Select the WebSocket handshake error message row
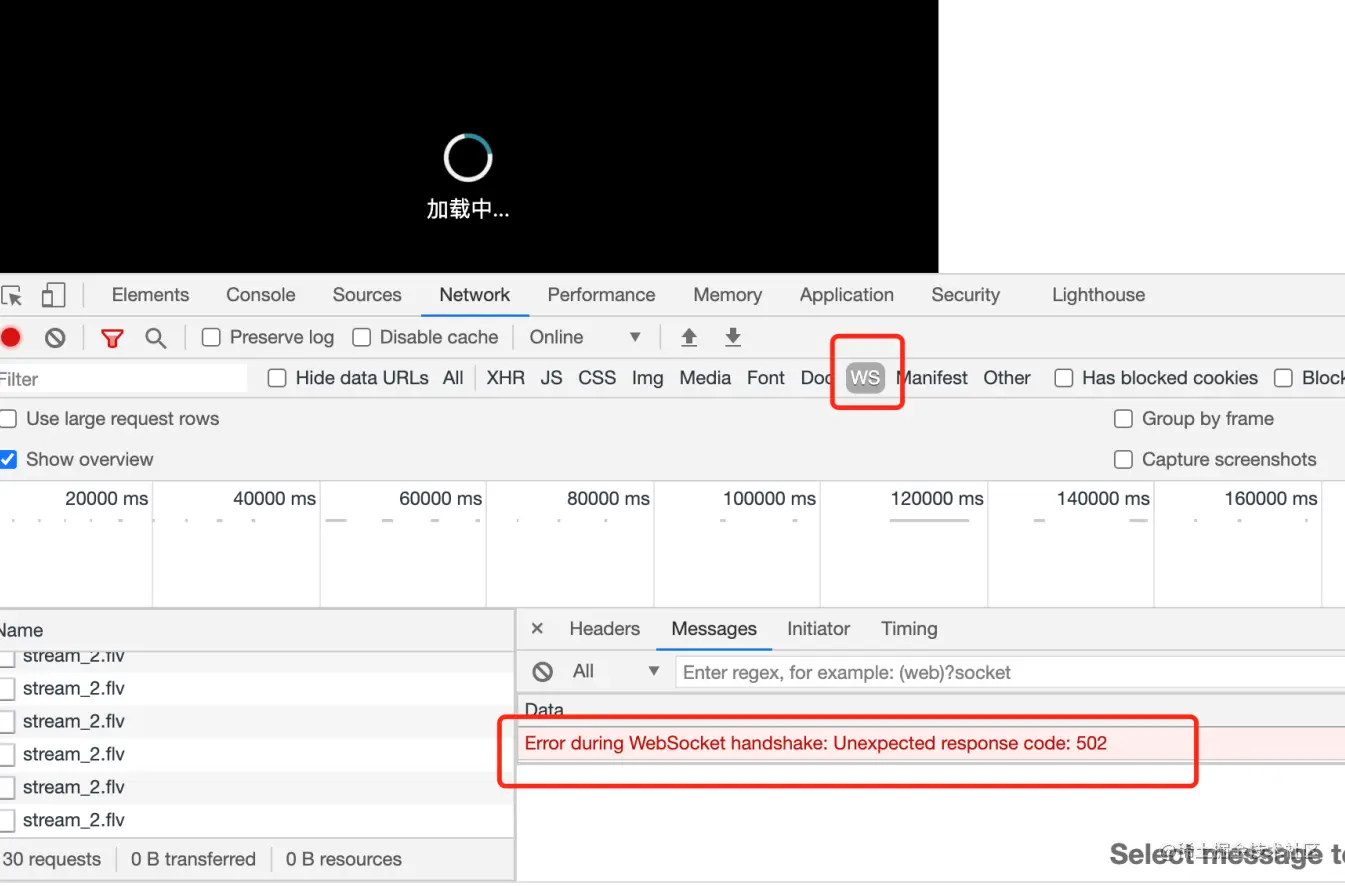This screenshot has height=886, width=1345. coord(931,743)
